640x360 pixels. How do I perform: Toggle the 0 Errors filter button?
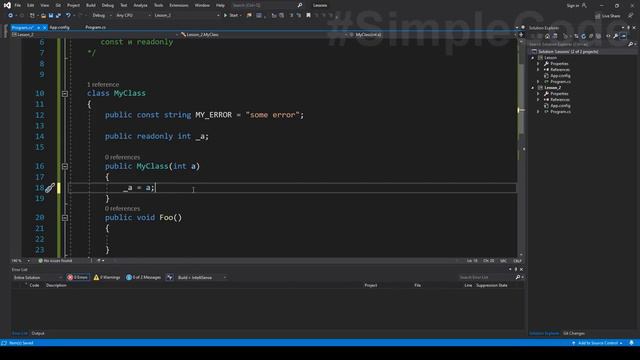pyautogui.click(x=78, y=277)
